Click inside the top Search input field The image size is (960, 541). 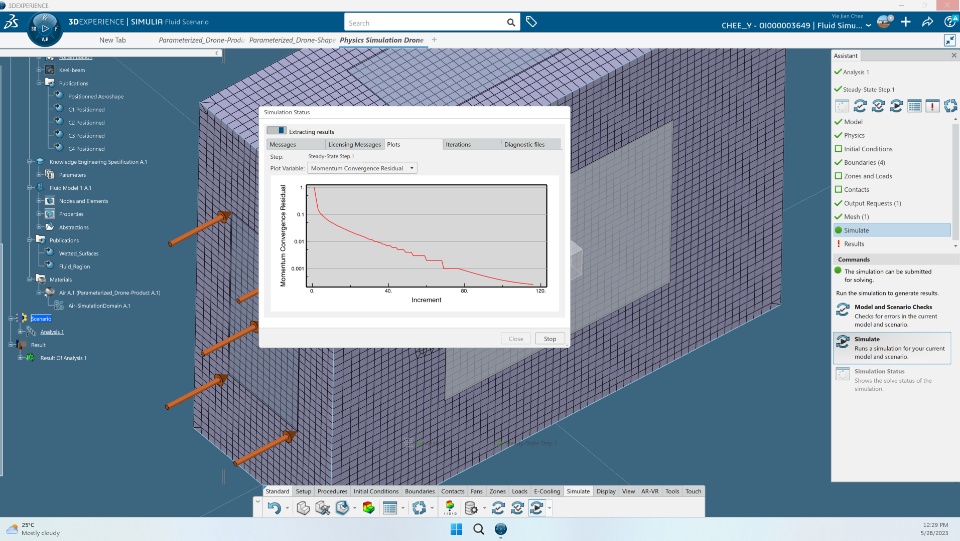pos(425,23)
